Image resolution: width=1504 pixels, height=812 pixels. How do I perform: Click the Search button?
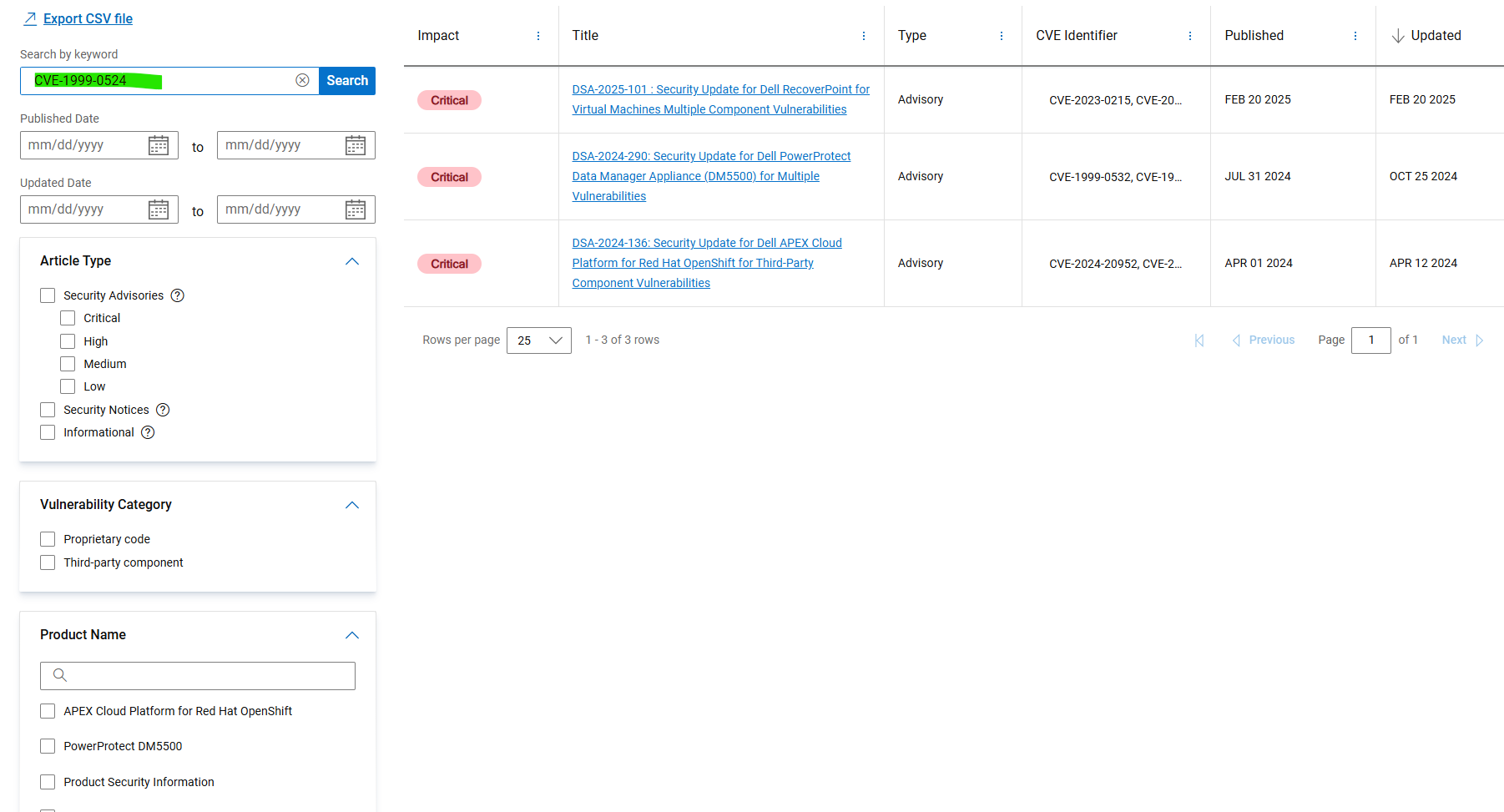point(347,81)
